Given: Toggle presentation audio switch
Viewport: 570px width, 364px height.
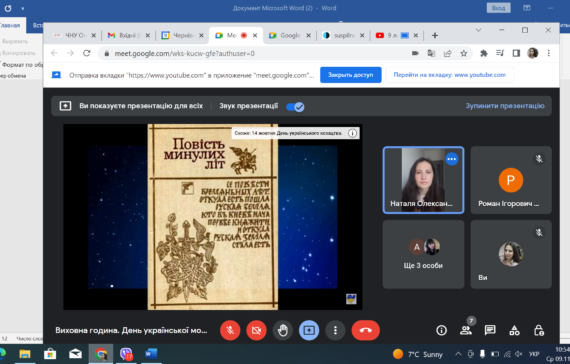Looking at the screenshot, I should pos(295,107).
